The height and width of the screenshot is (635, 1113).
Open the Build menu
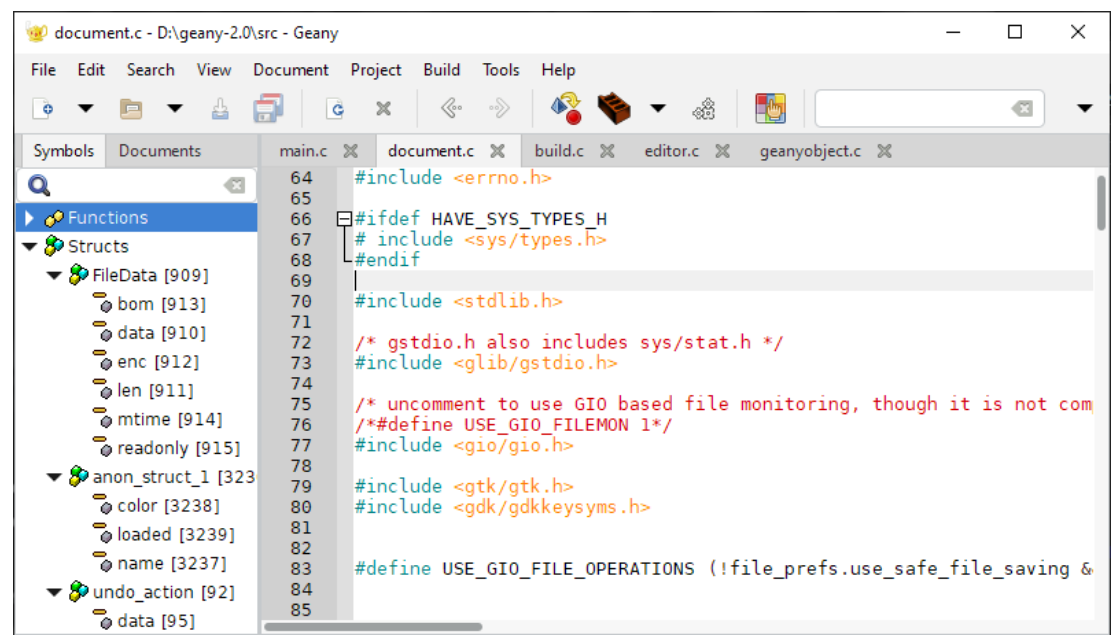(x=441, y=70)
